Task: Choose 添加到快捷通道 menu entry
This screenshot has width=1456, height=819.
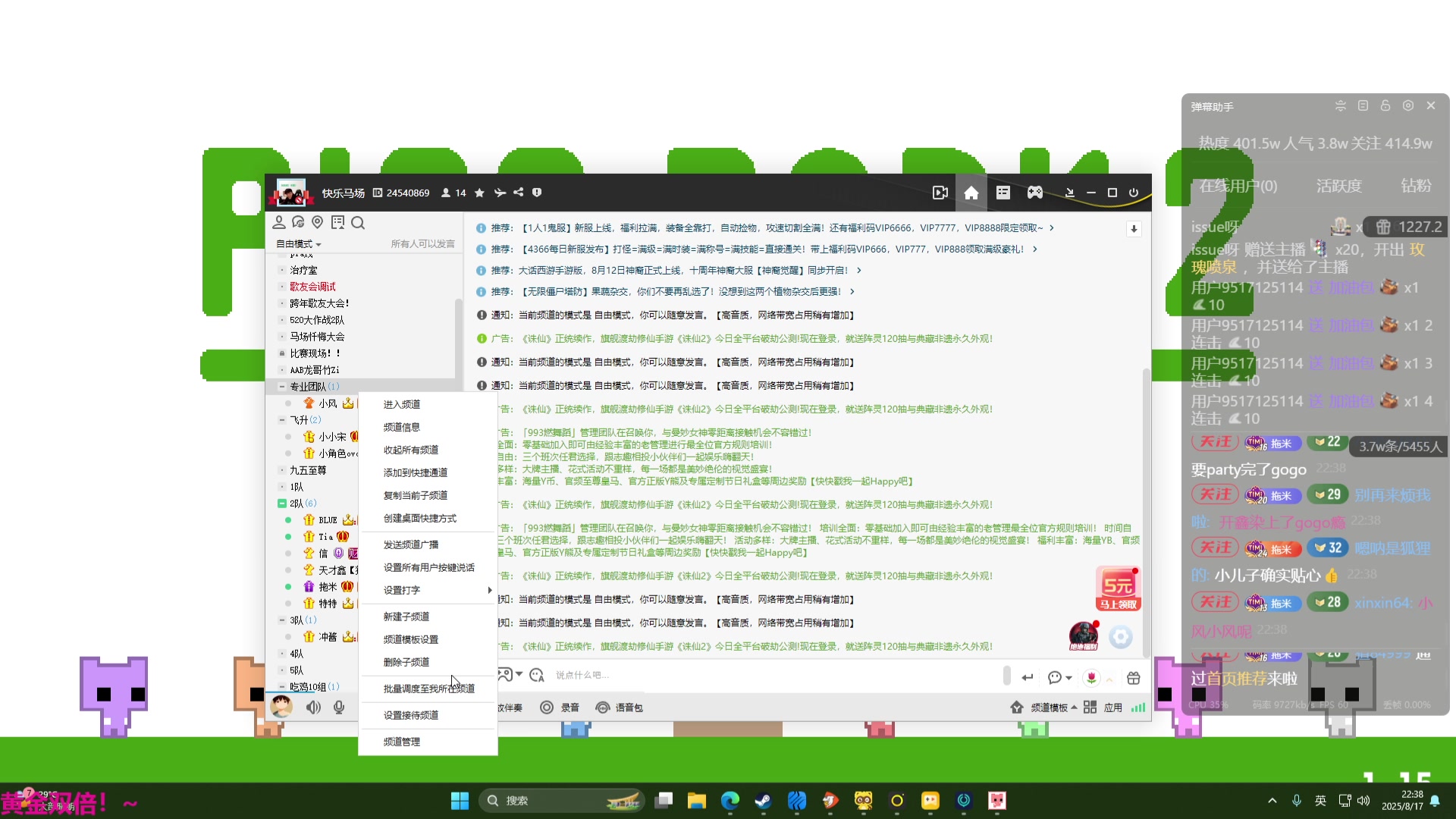Action: (428, 472)
